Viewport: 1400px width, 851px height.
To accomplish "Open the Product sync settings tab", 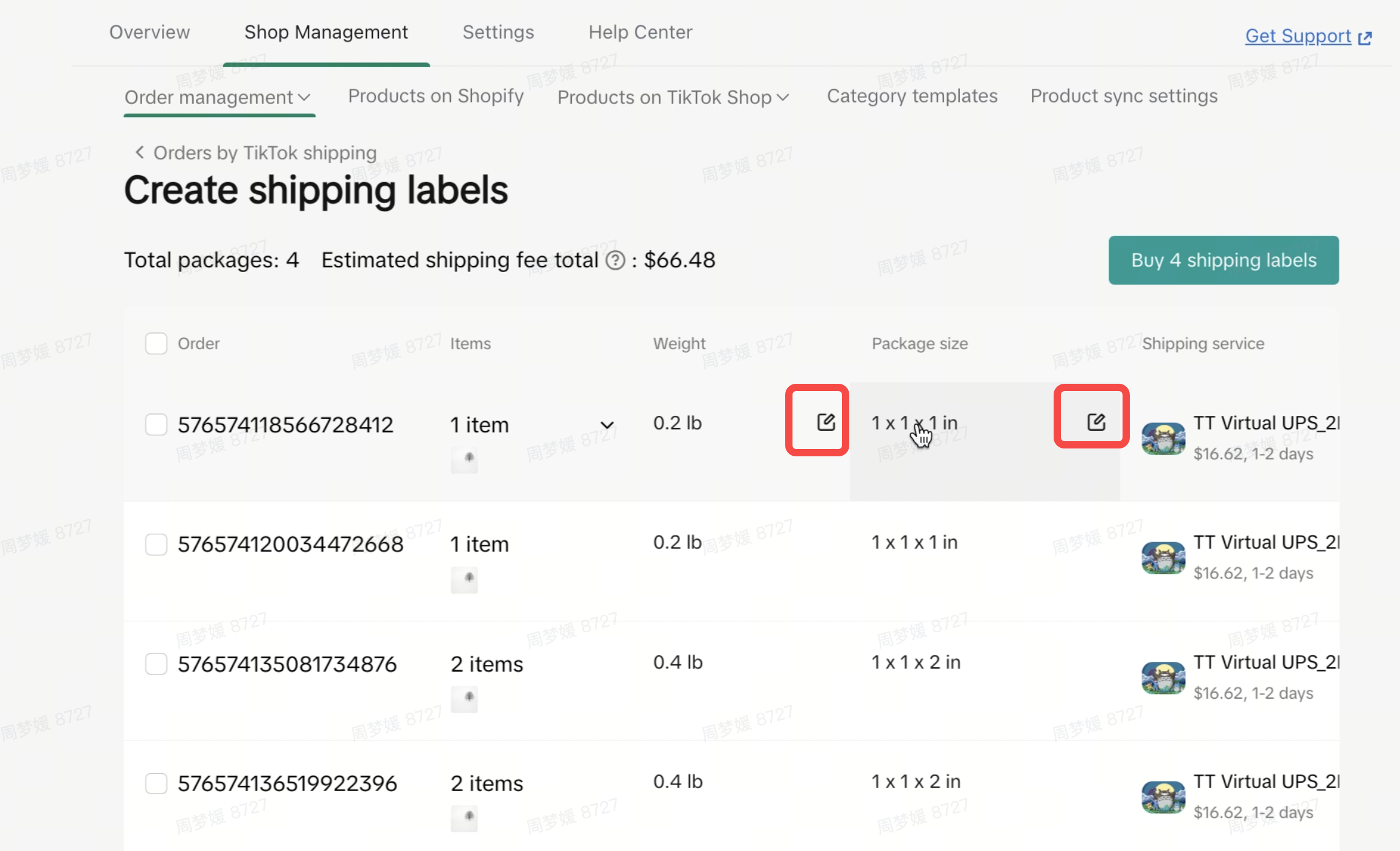I will pos(1123,96).
